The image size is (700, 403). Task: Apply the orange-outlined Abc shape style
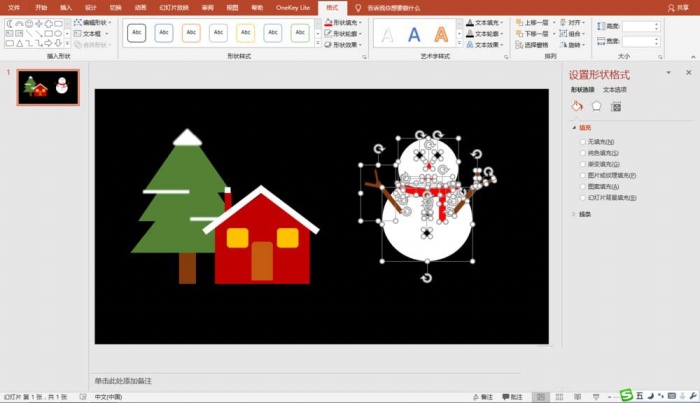(x=191, y=33)
